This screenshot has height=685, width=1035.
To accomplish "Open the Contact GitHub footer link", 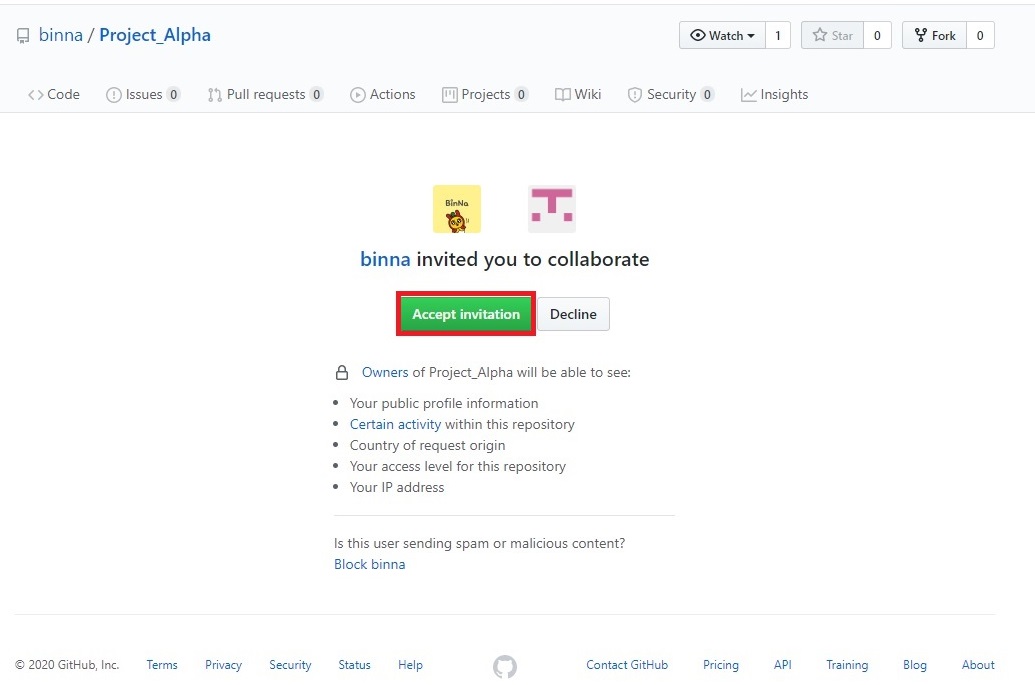I will pyautogui.click(x=627, y=665).
